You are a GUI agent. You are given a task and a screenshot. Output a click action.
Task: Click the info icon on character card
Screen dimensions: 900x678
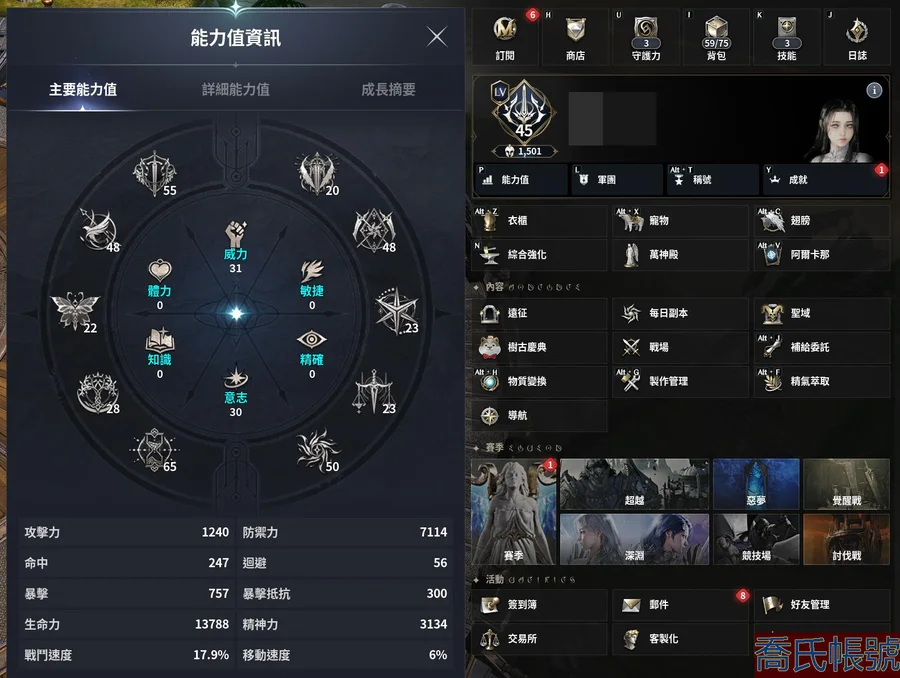coord(874,90)
